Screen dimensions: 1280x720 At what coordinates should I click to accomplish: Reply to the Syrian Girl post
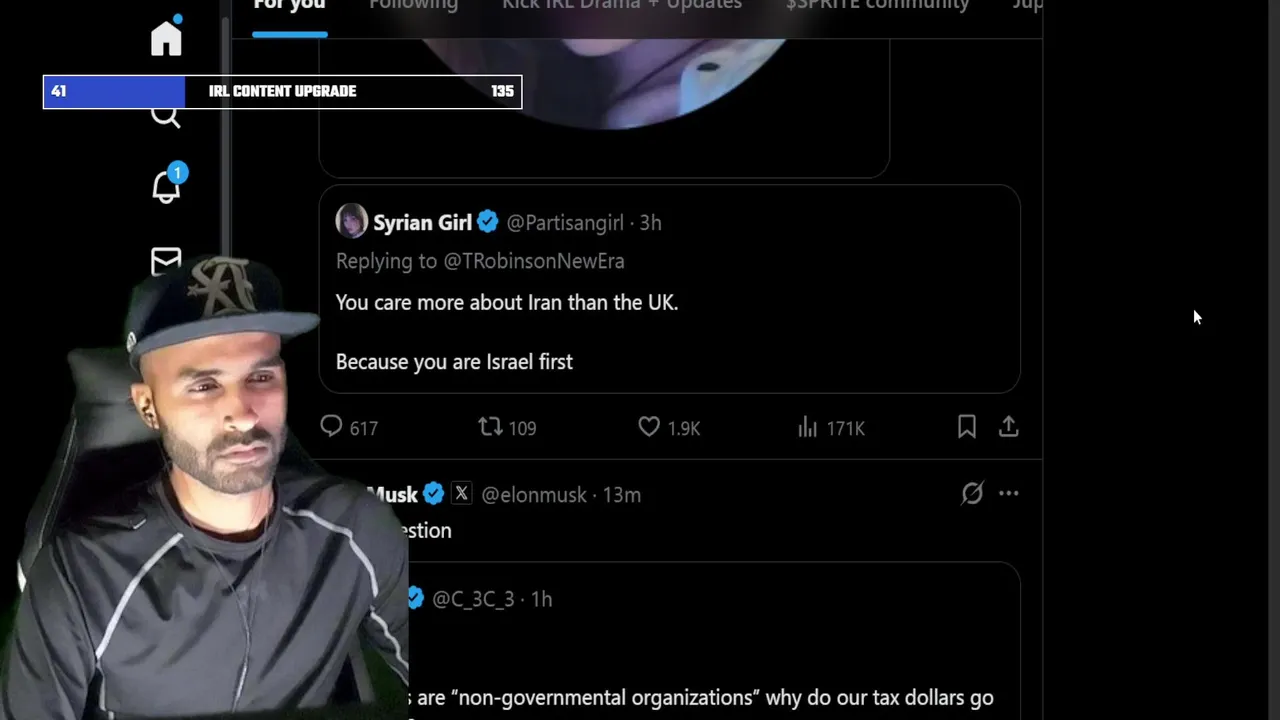pos(348,427)
